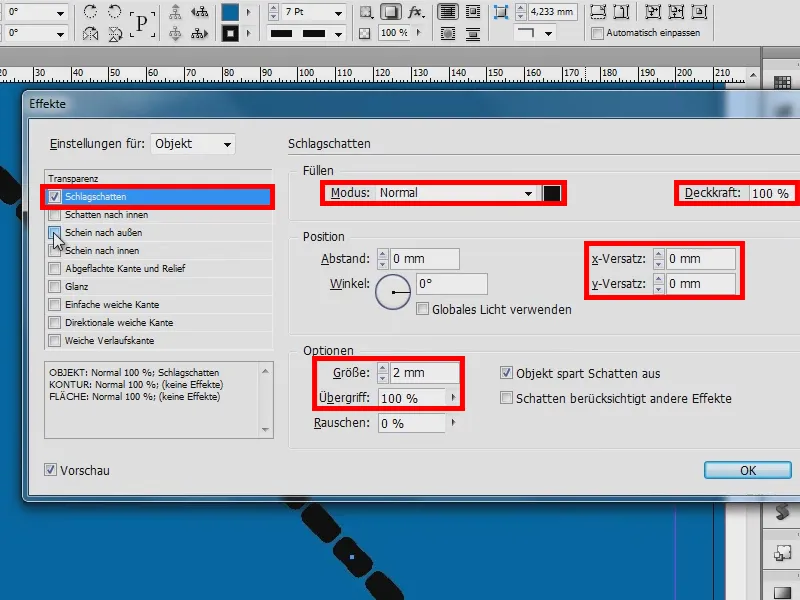Choose the jump object text wrap icon
The width and height of the screenshot is (800, 600).
(x=473, y=34)
